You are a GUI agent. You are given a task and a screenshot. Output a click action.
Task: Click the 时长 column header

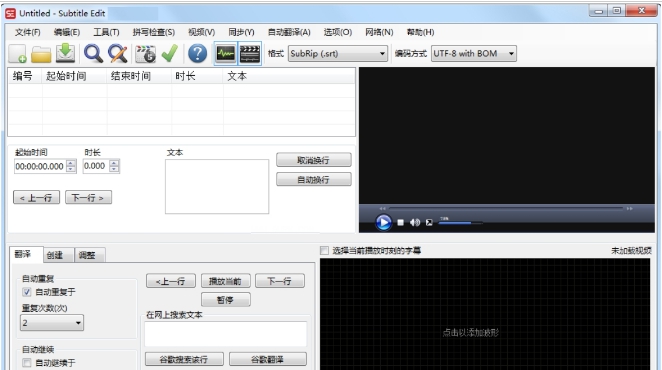click(197, 76)
